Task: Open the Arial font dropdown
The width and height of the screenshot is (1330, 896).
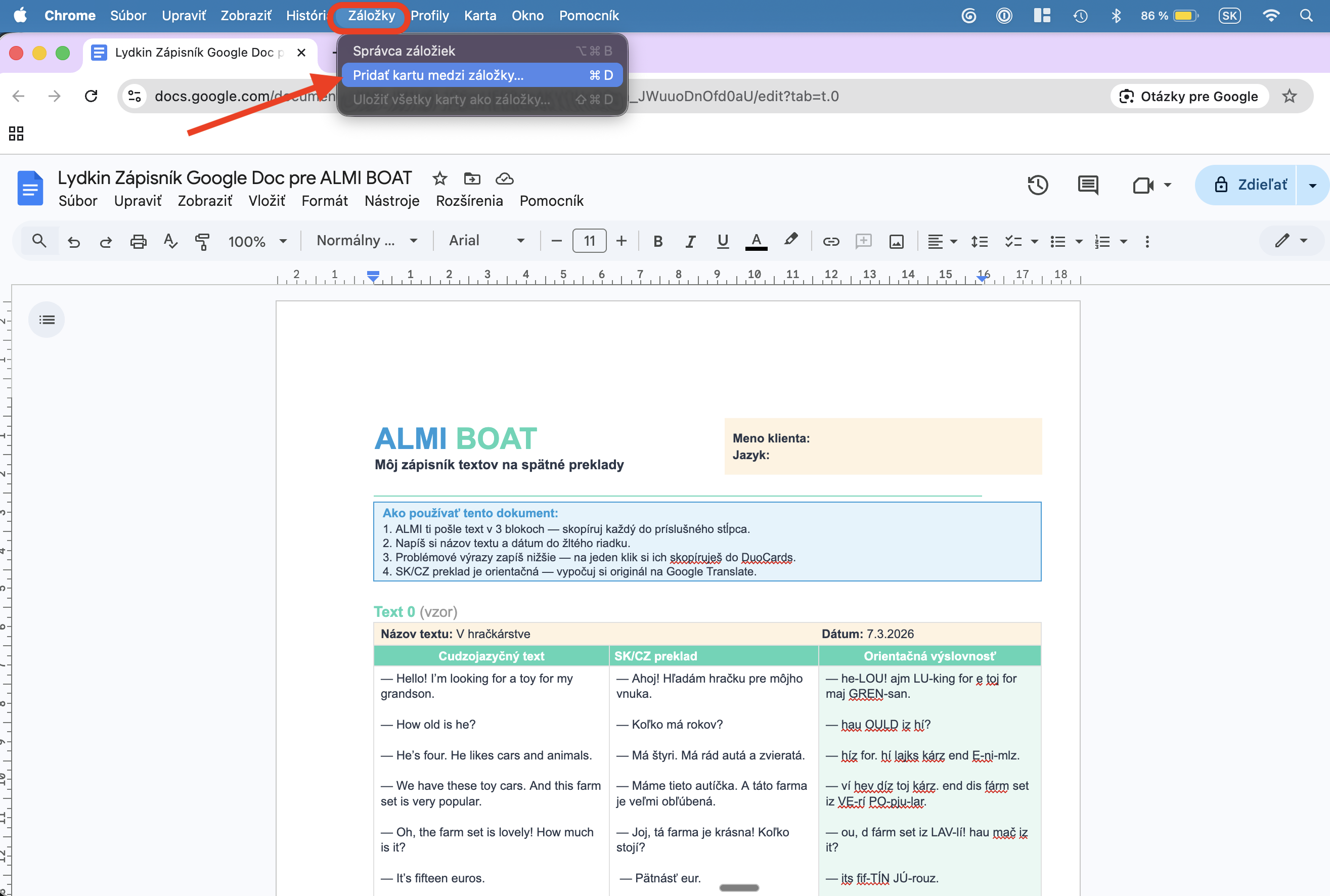Action: point(486,241)
